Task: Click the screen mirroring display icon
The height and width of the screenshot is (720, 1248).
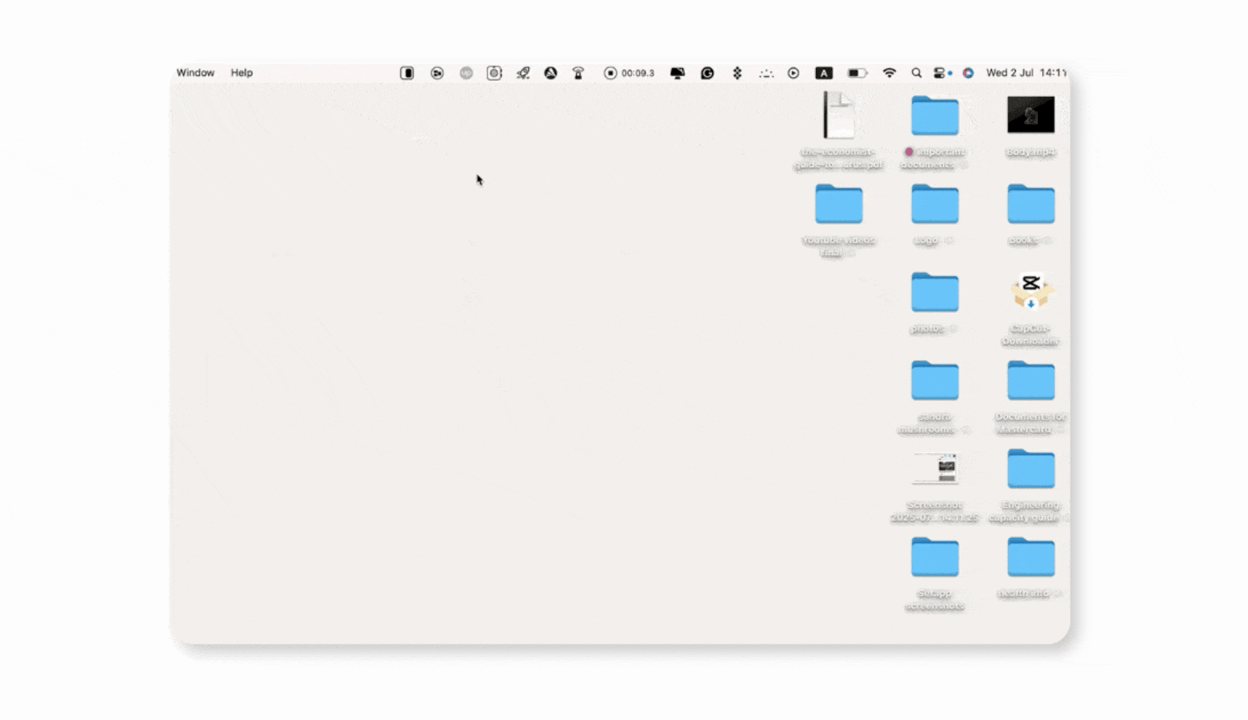Action: [x=677, y=73]
